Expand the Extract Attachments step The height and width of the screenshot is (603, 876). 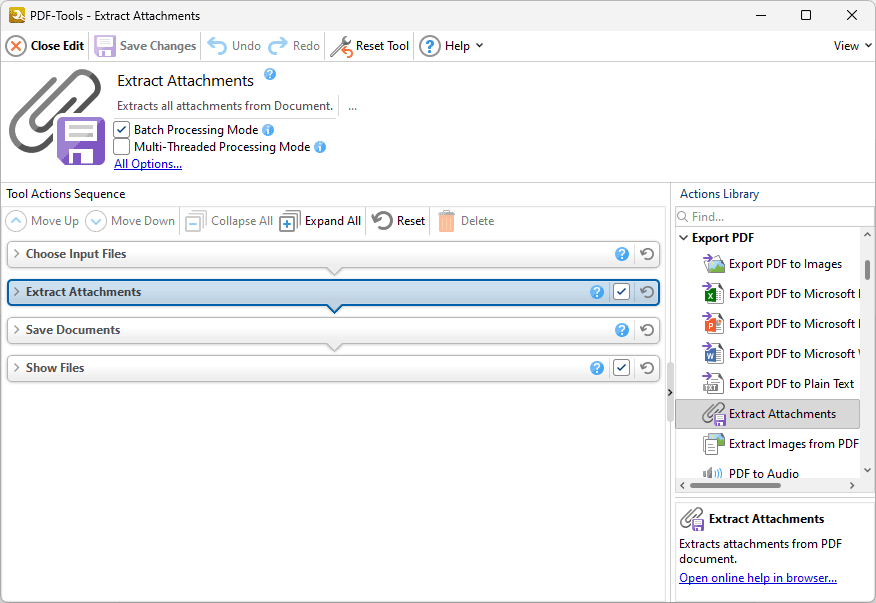(17, 292)
